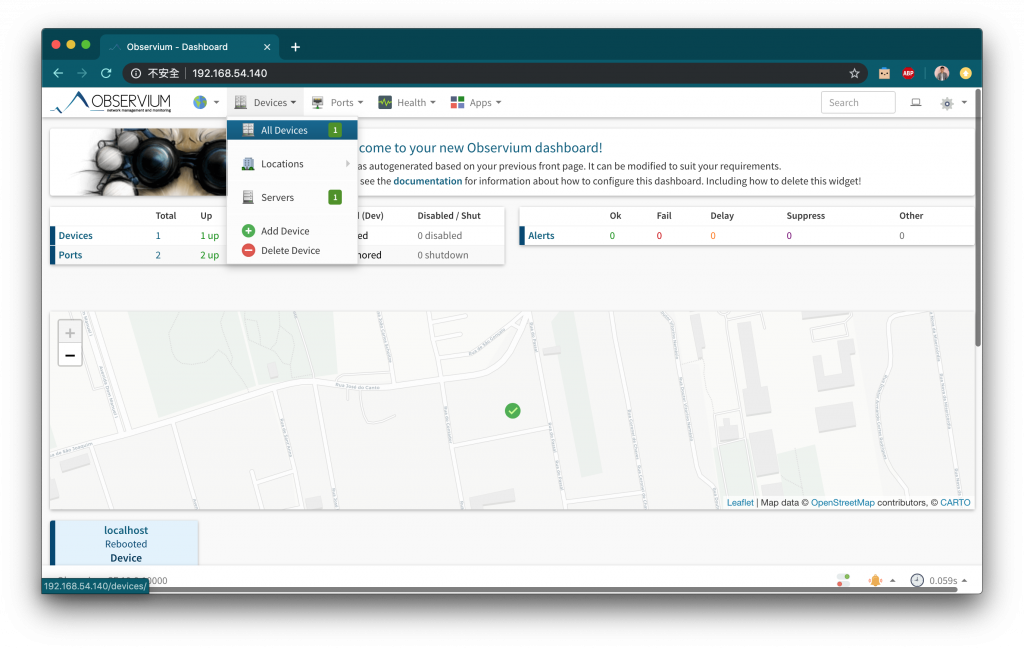
Task: Click the page timing clock icon
Action: tap(917, 580)
